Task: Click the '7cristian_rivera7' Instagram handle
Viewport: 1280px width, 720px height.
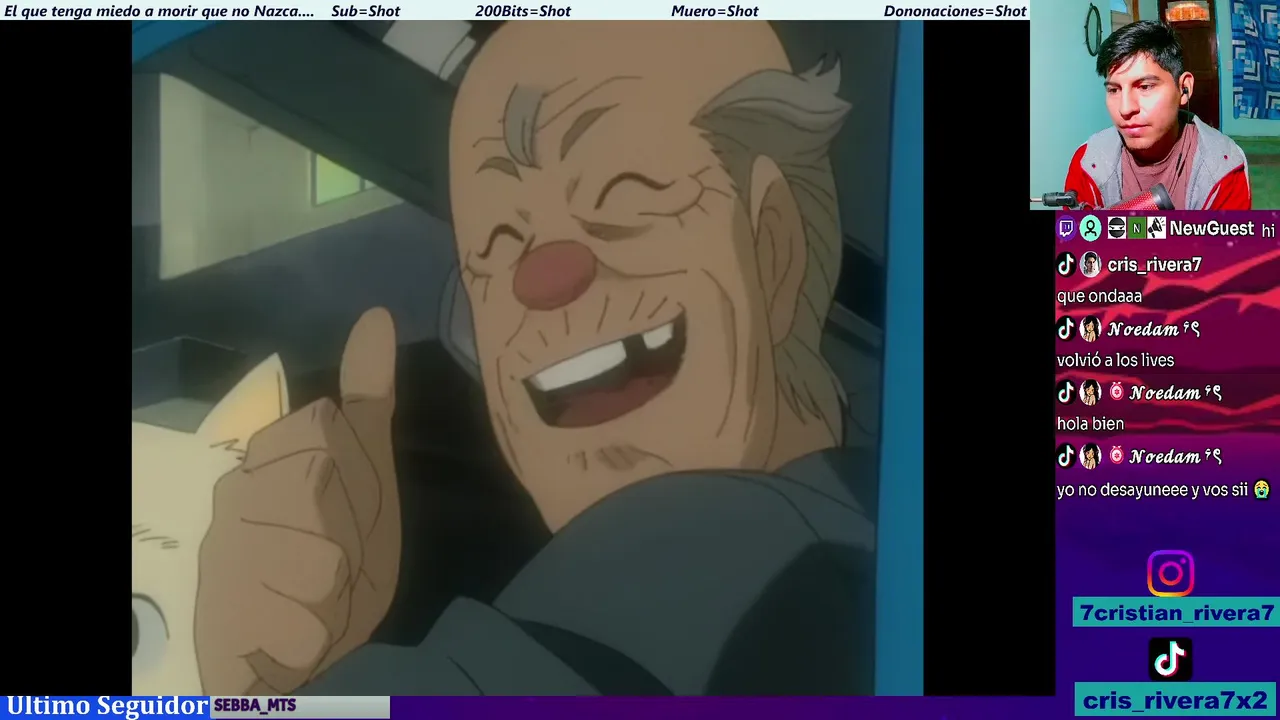Action: [1176, 613]
